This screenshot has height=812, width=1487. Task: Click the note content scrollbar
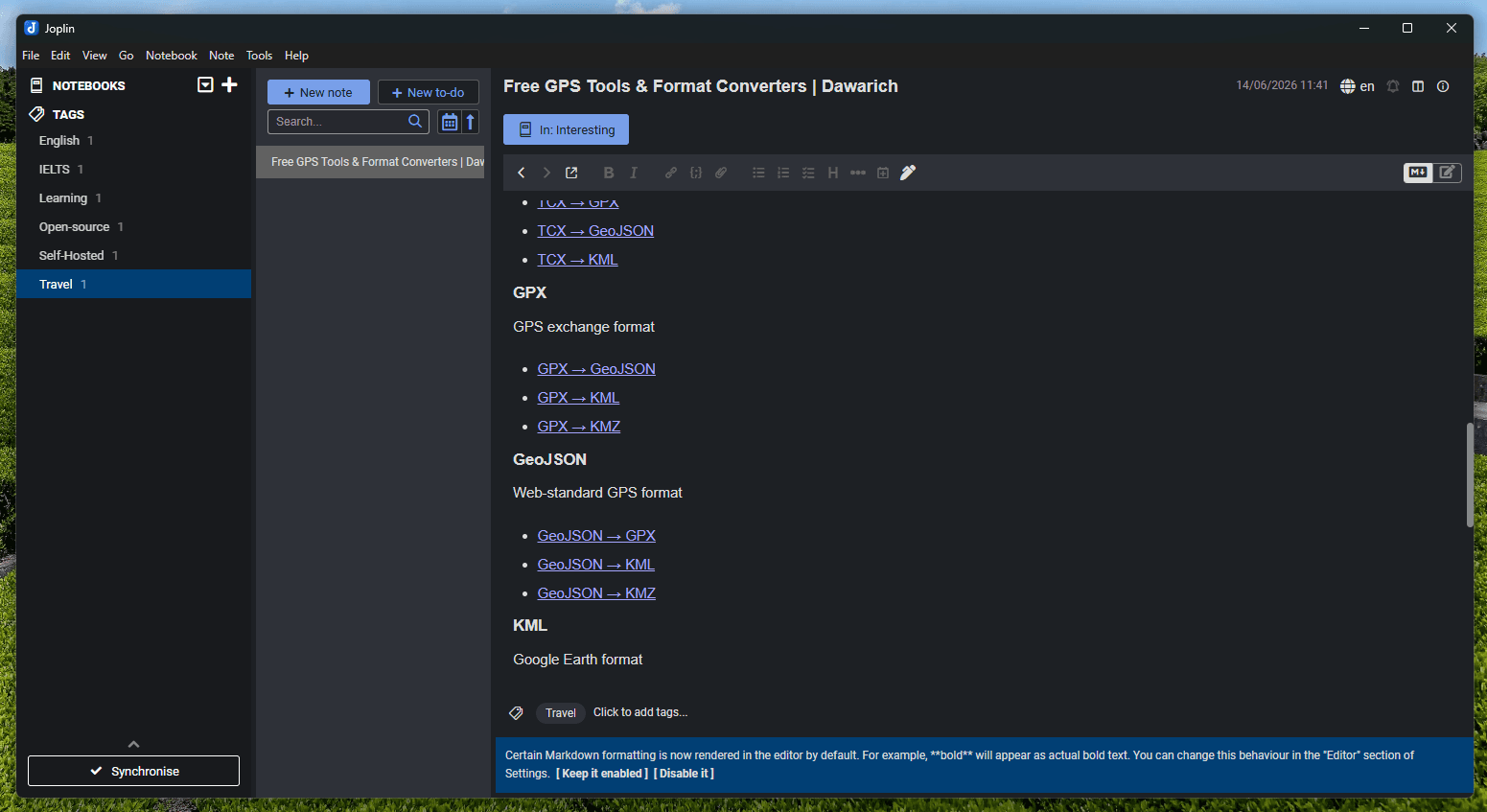point(1470,475)
